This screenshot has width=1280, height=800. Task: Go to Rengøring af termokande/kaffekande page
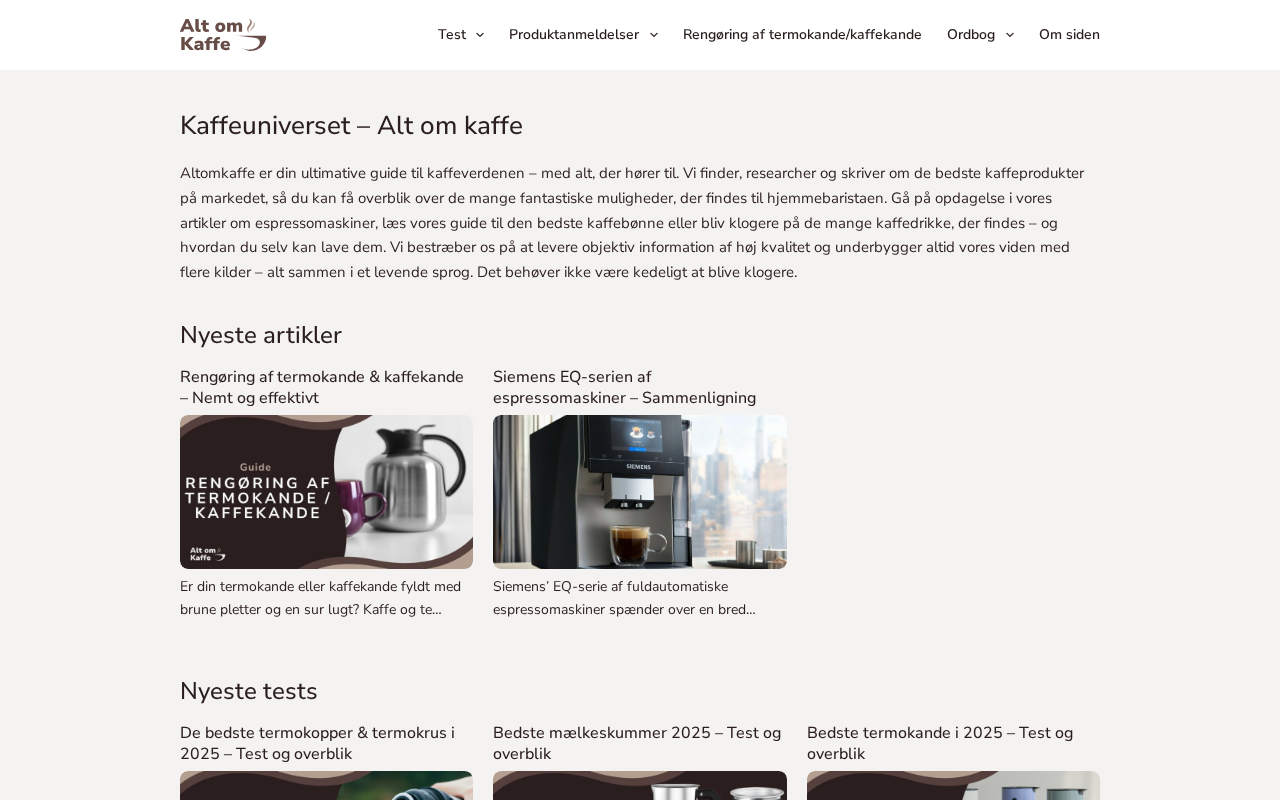click(x=802, y=35)
